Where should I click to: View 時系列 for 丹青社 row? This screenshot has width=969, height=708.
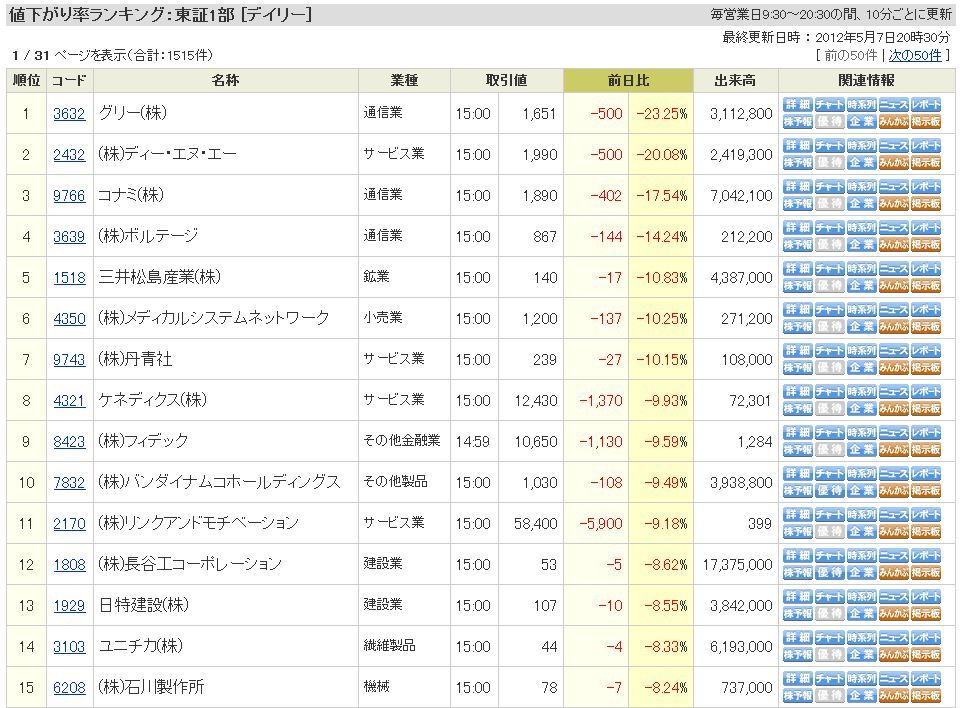862,351
